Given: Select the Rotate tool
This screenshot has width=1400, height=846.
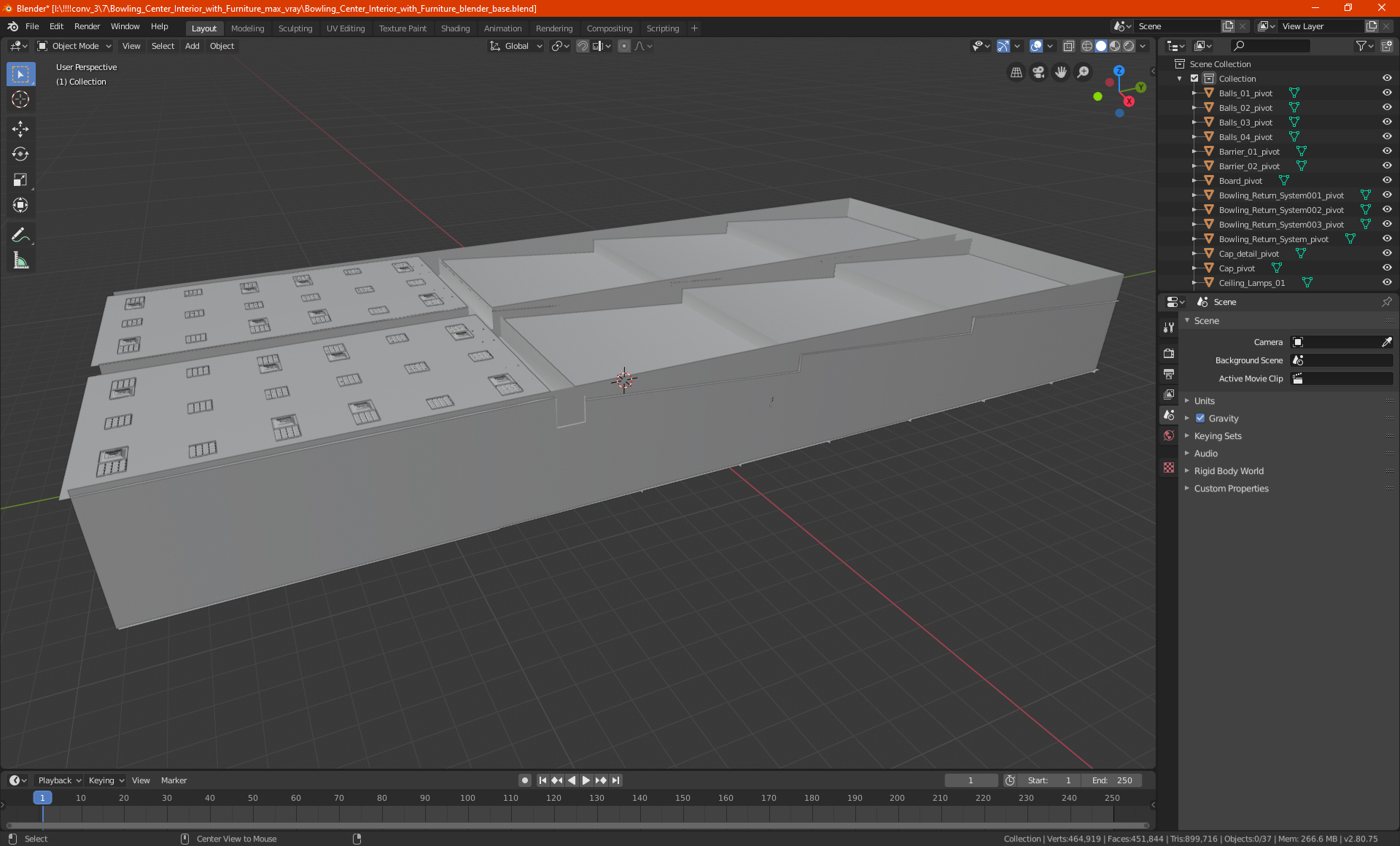Looking at the screenshot, I should [20, 154].
